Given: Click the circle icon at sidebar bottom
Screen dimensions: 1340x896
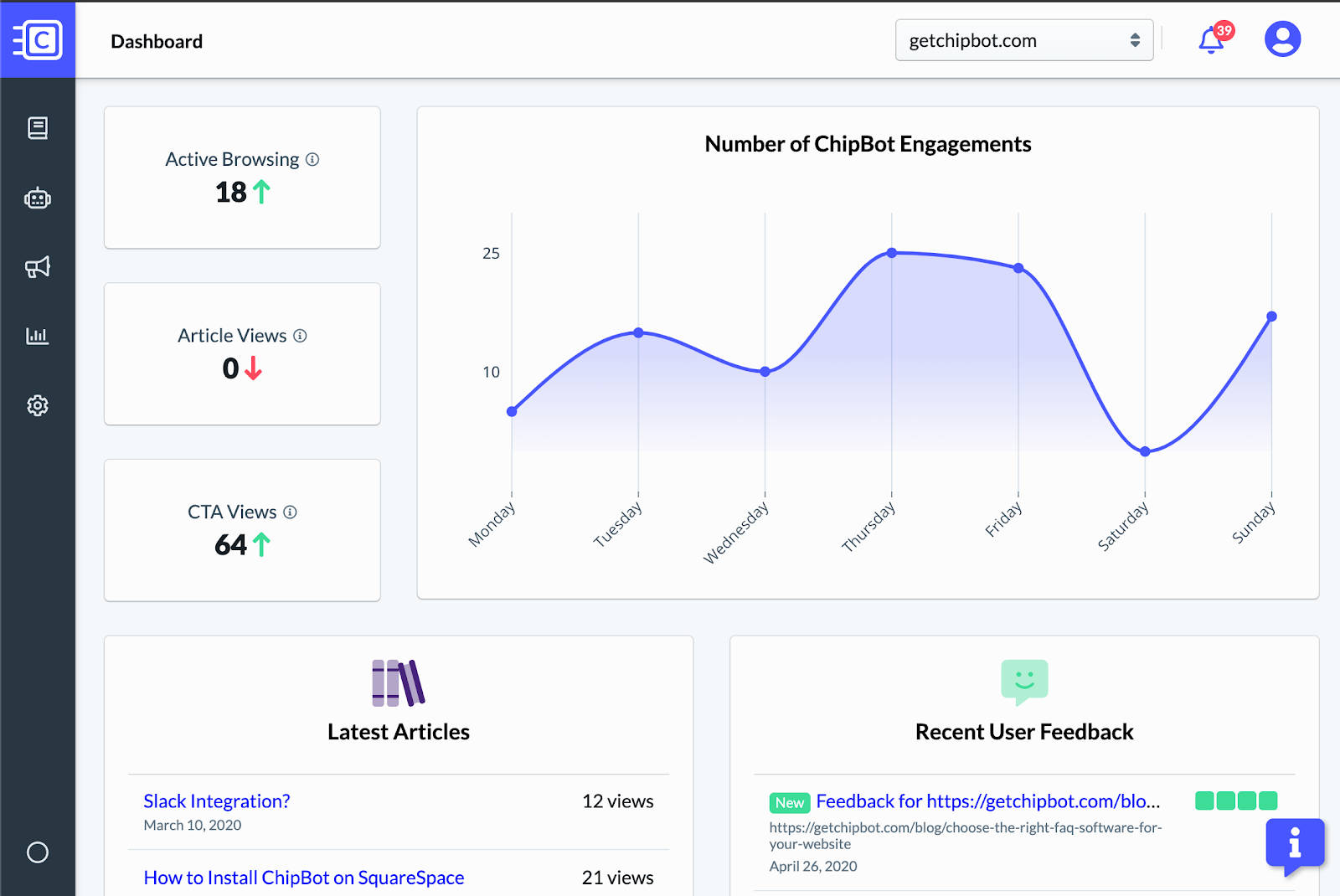Looking at the screenshot, I should (38, 852).
